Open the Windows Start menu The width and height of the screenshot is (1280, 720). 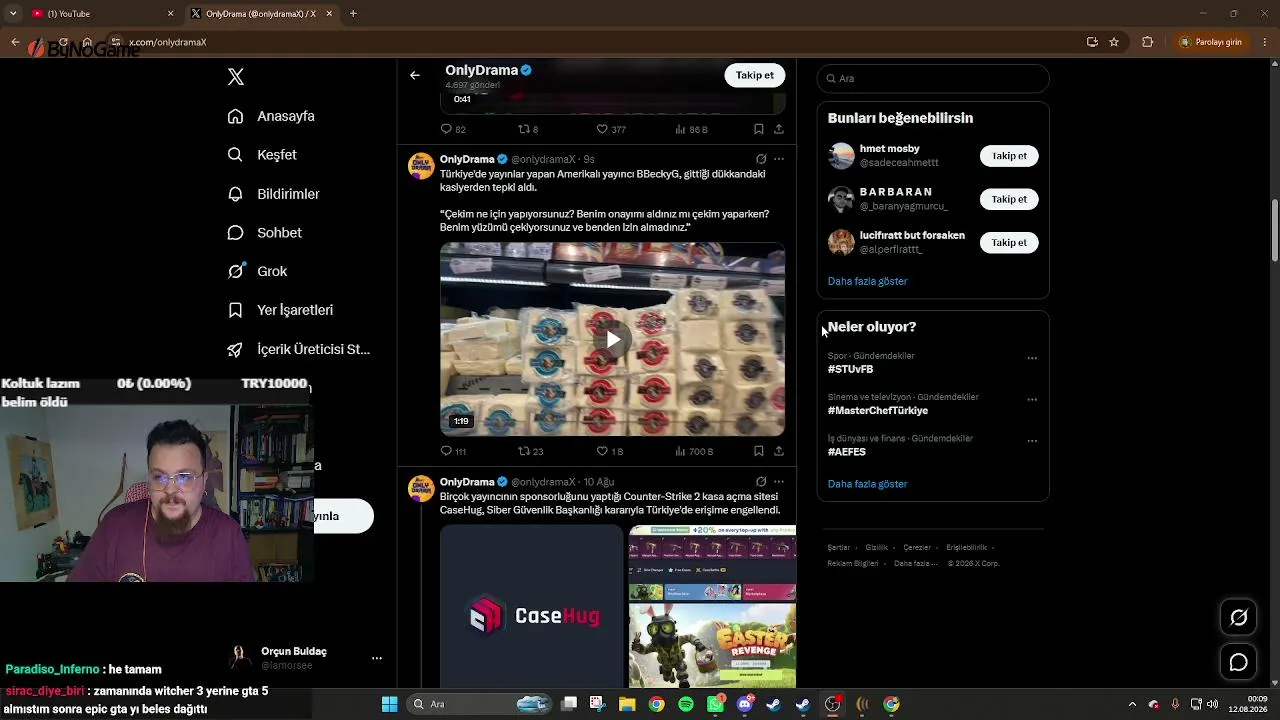click(x=389, y=704)
